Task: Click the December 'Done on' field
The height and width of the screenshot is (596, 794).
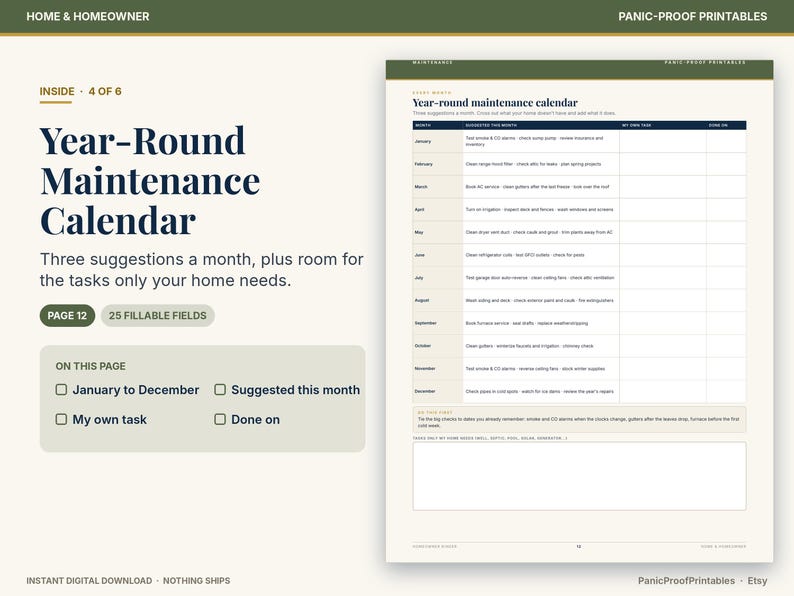Action: pyautogui.click(x=726, y=391)
